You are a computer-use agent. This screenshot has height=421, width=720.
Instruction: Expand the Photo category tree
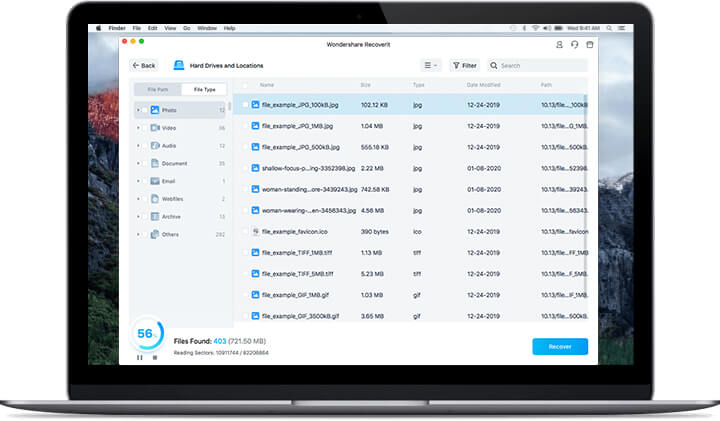click(x=138, y=110)
